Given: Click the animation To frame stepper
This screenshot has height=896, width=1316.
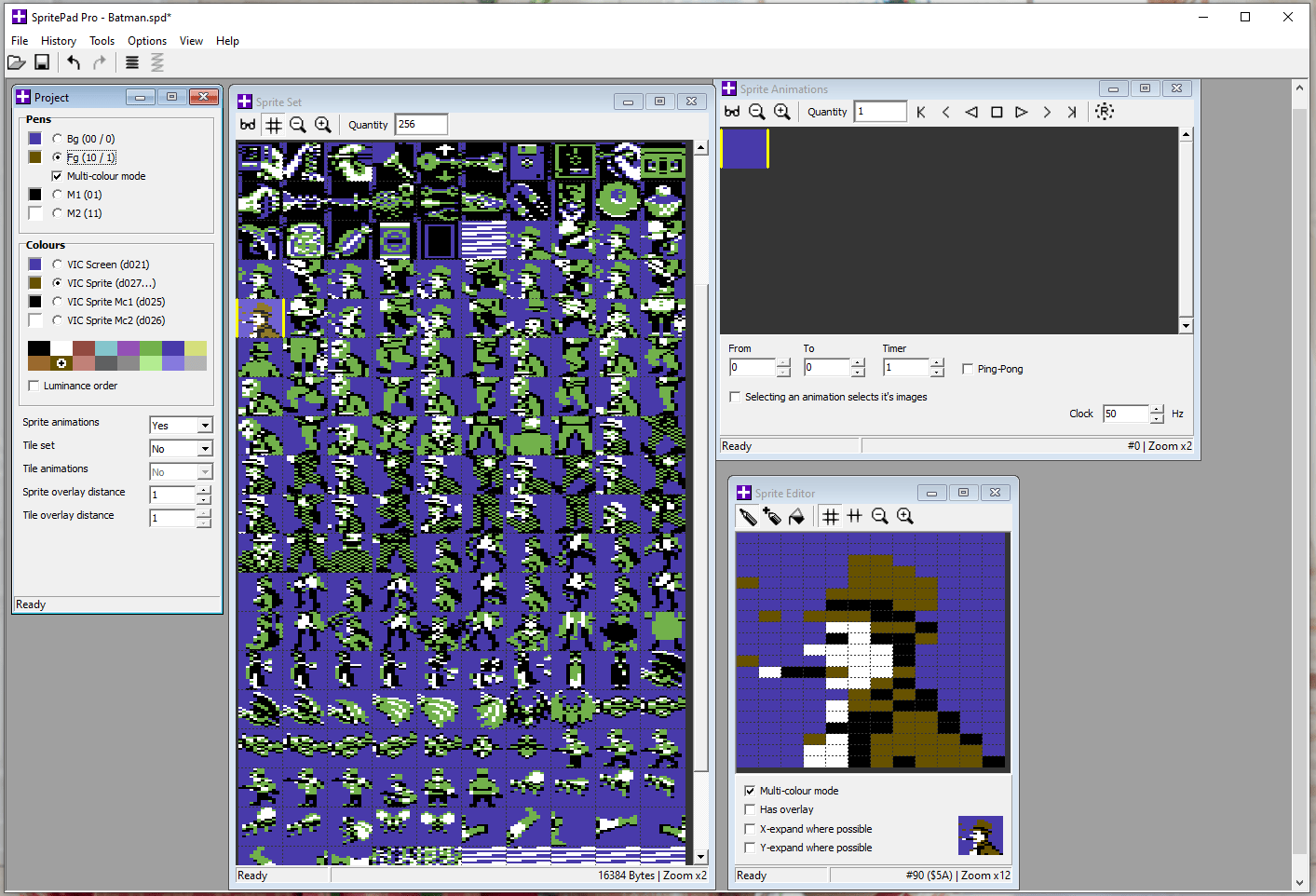Looking at the screenshot, I should pyautogui.click(x=859, y=368).
